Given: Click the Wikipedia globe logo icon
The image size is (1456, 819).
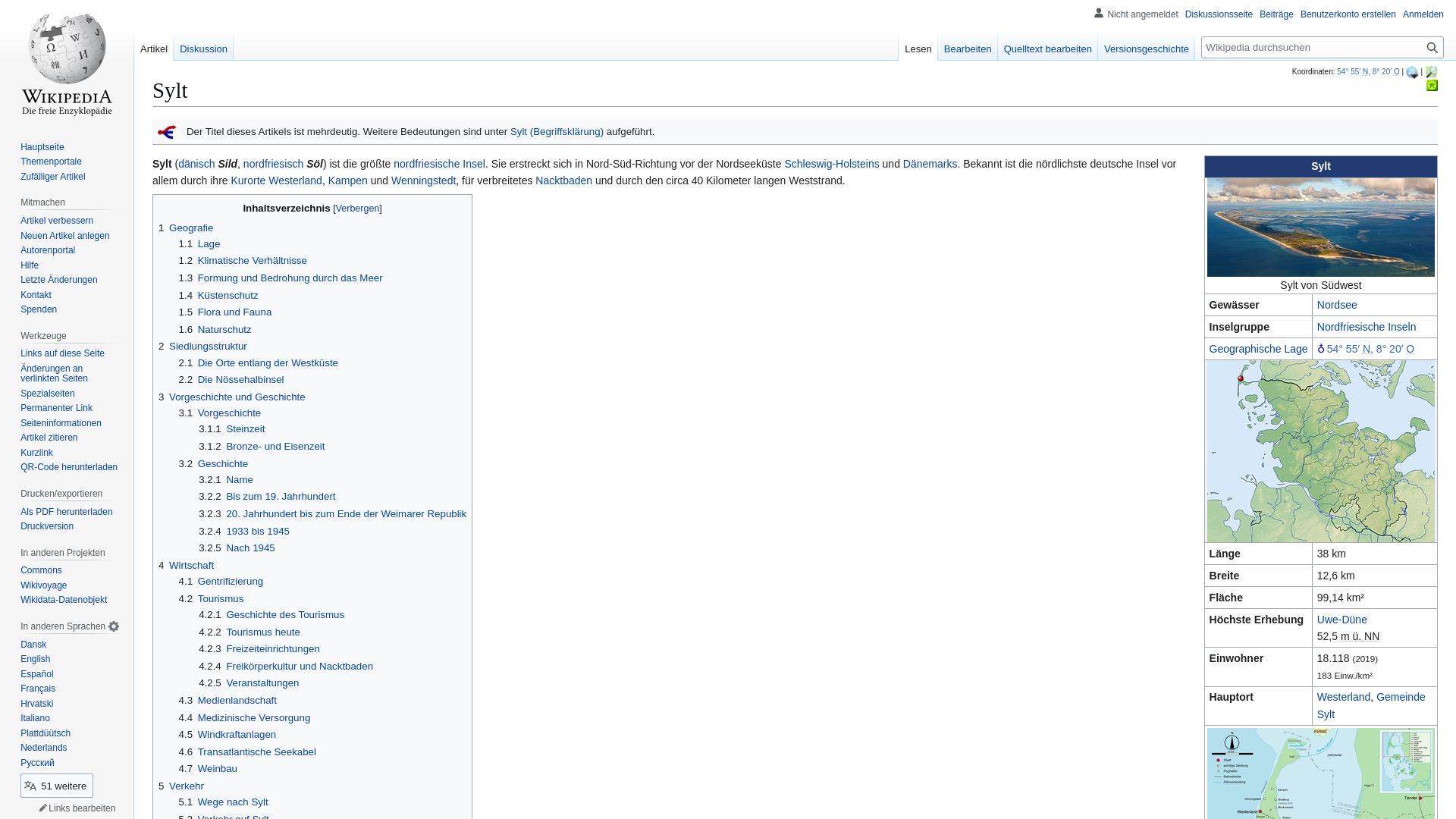Looking at the screenshot, I should (x=66, y=56).
